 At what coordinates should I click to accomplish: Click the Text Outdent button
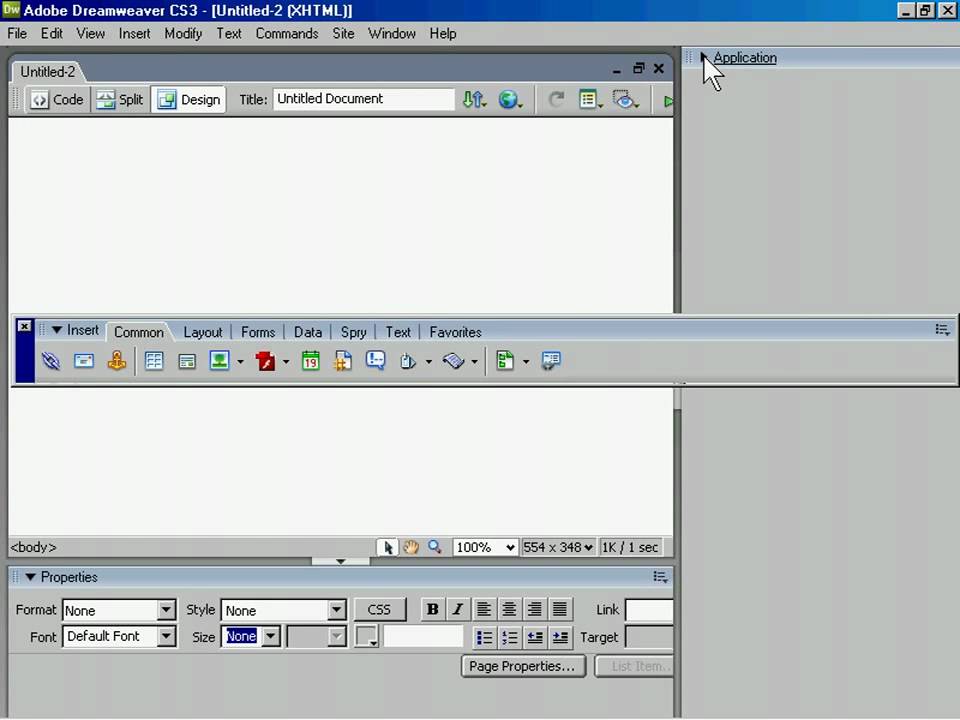point(534,638)
